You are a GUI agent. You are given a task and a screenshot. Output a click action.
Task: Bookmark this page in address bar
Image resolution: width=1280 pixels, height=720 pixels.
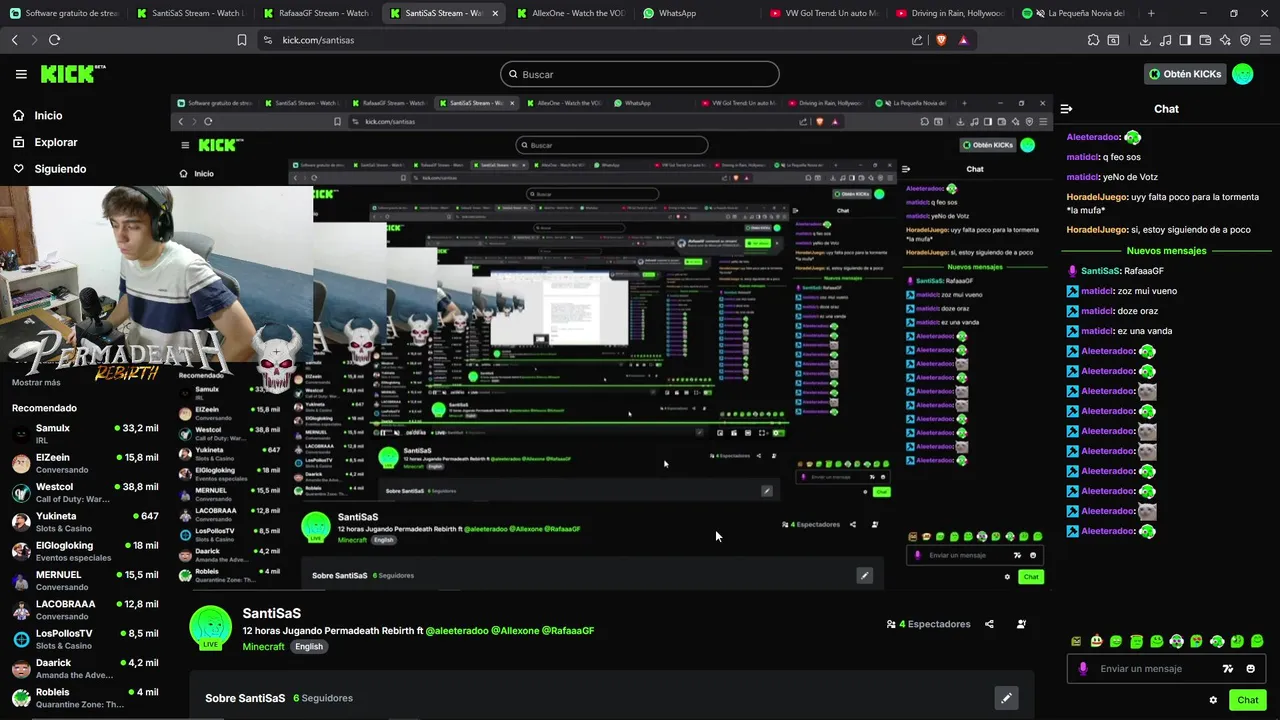(242, 40)
